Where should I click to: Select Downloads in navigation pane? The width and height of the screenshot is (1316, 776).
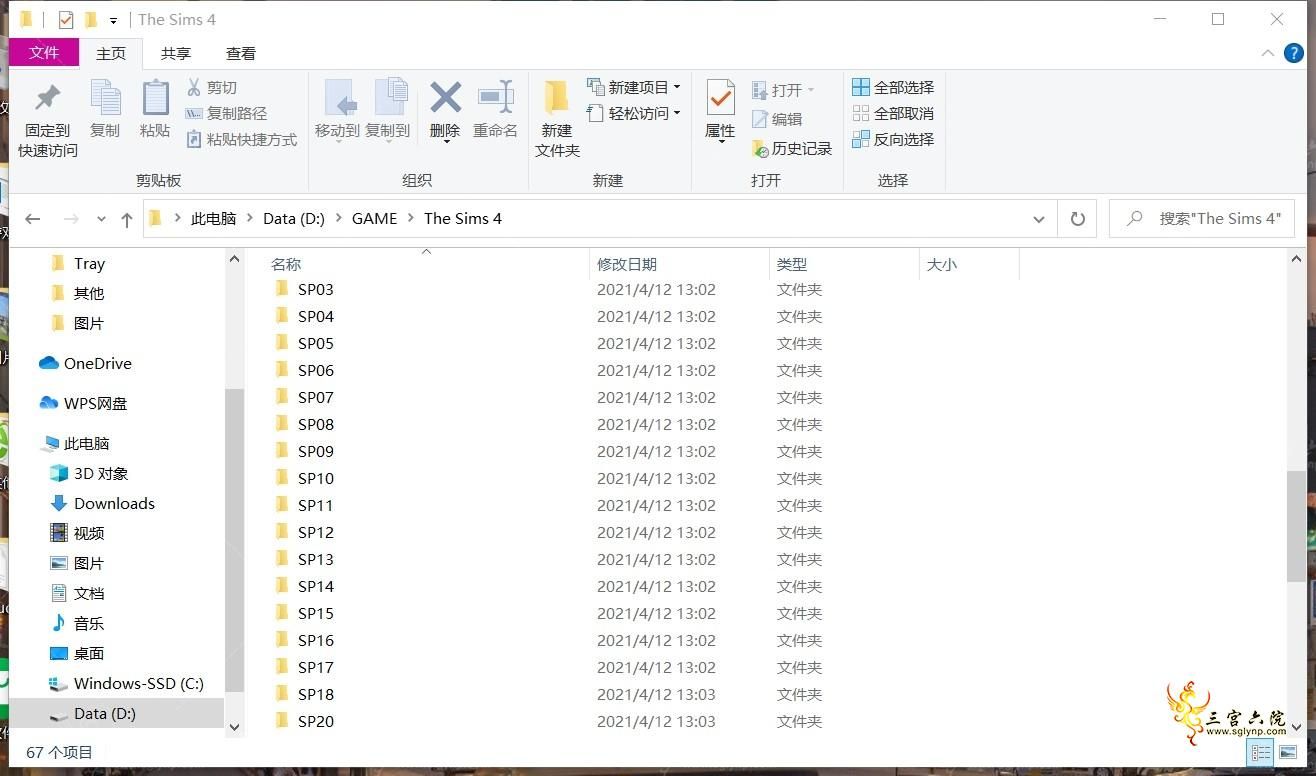[102, 503]
